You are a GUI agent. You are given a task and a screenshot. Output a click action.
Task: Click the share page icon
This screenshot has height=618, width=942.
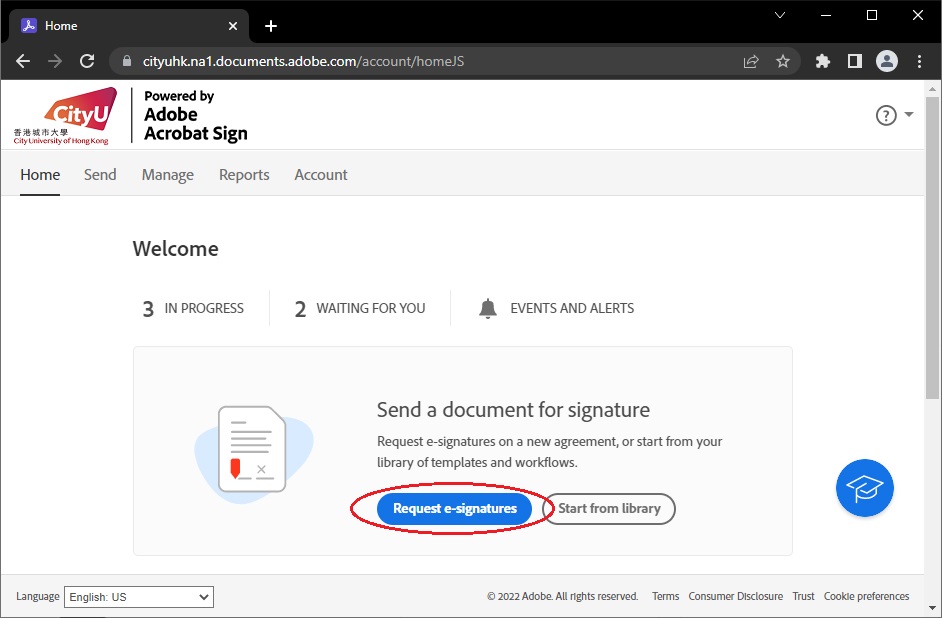click(x=751, y=61)
